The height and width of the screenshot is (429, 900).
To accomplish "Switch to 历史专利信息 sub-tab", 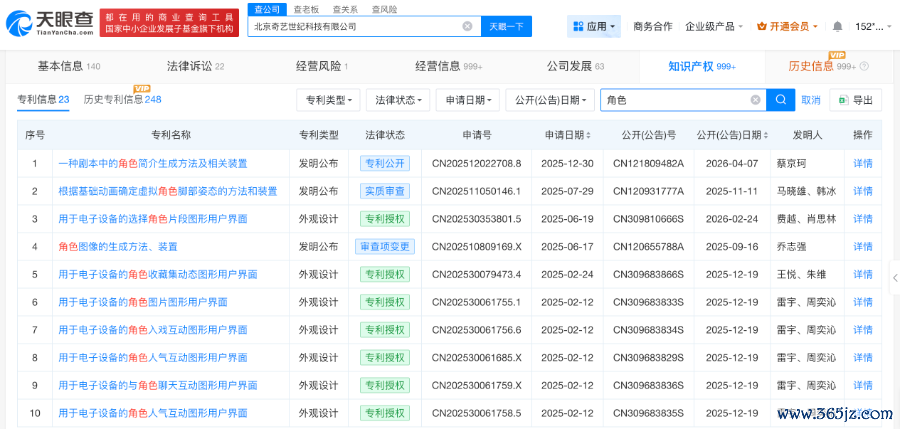I will point(122,99).
